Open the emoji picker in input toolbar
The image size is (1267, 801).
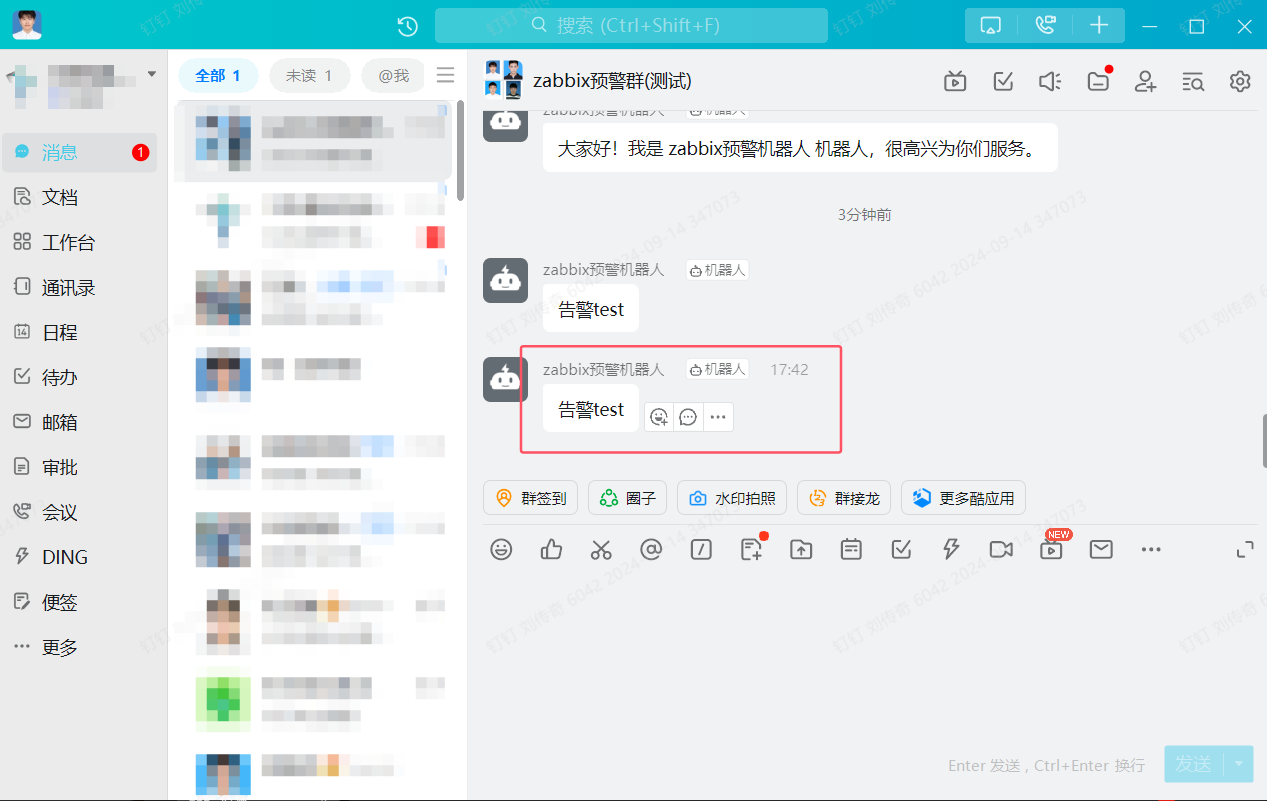coord(501,549)
